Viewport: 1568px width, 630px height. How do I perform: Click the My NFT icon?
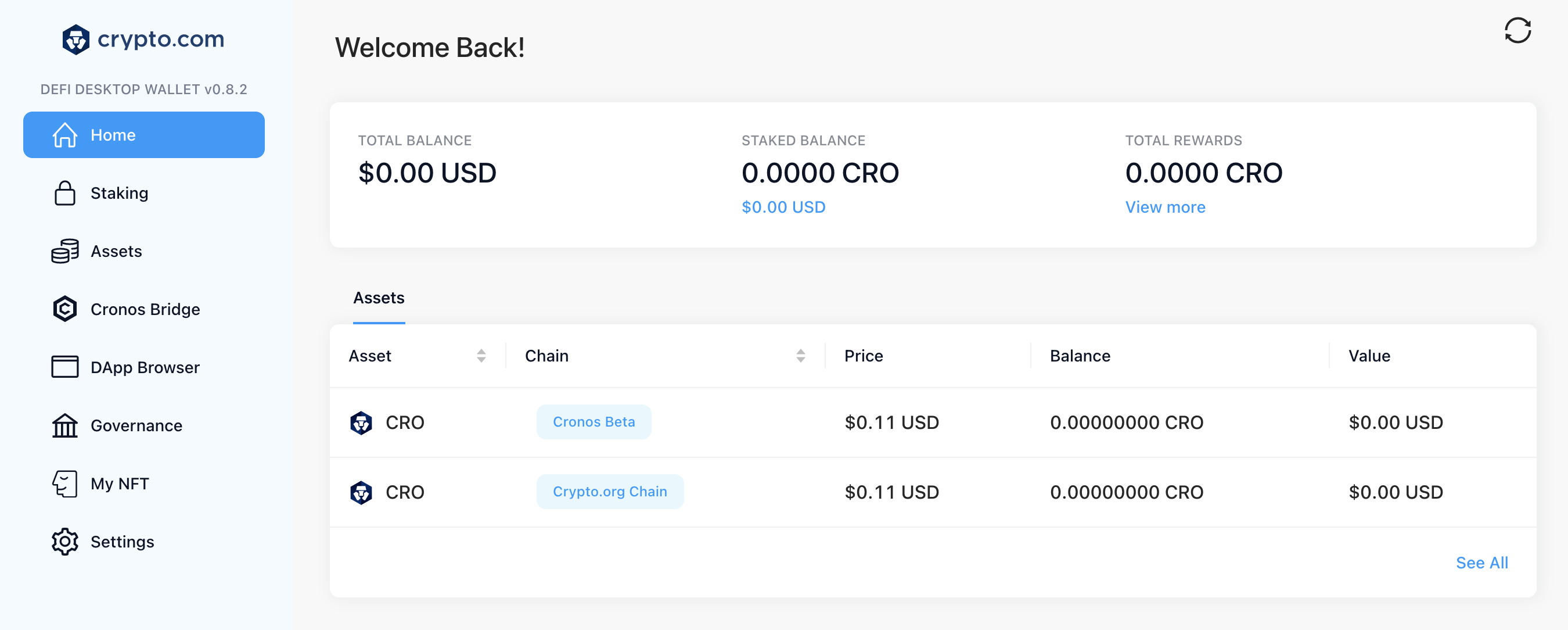tap(64, 483)
